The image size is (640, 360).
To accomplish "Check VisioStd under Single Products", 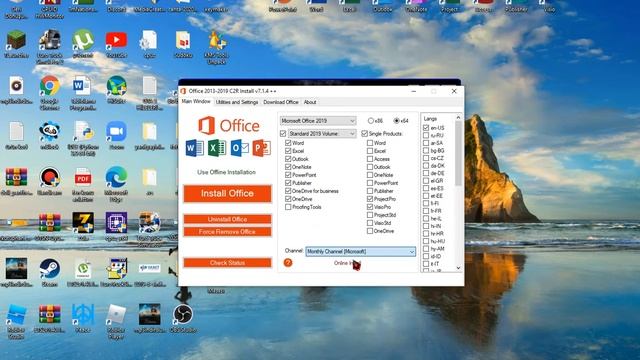I will tap(370, 223).
